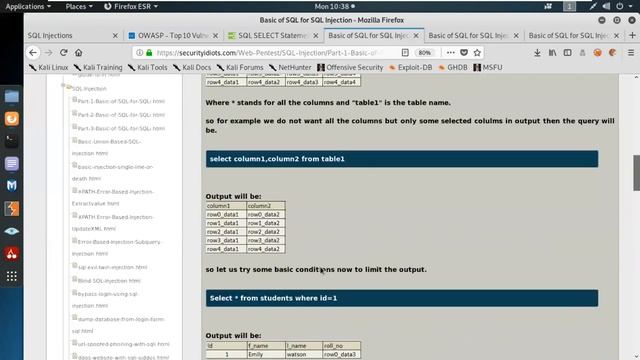This screenshot has width=640, height=360.
Task: Open the Firefox home page
Action: pos(78,53)
